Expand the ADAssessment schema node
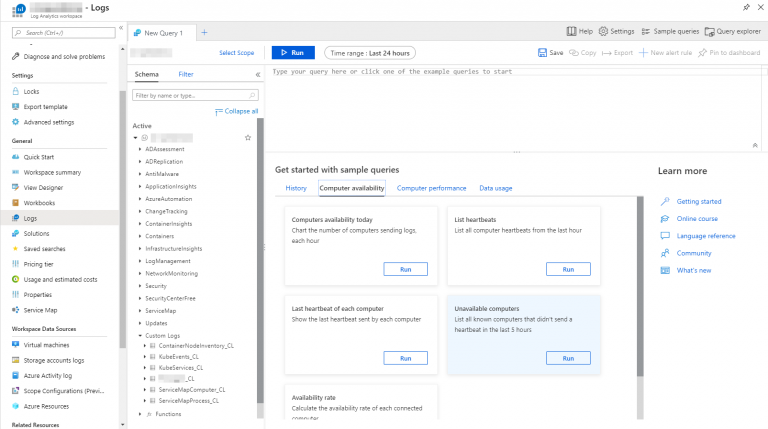 tap(140, 149)
